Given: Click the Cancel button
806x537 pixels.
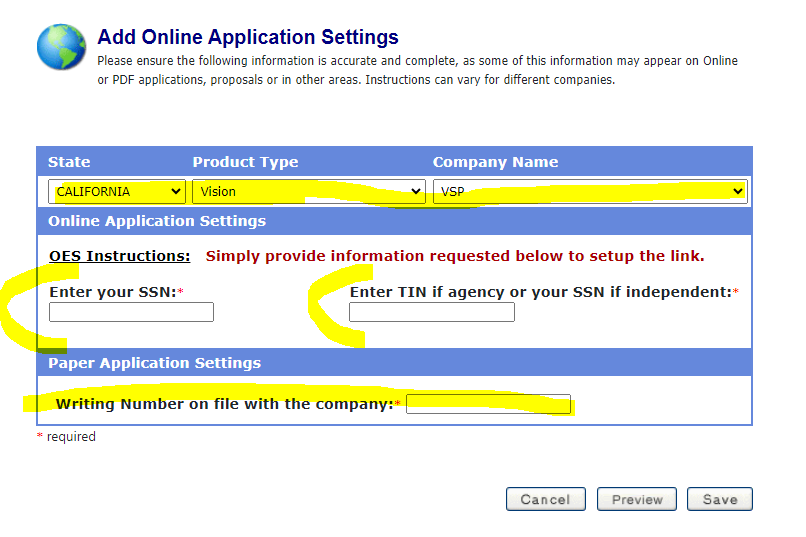Looking at the screenshot, I should coord(546,499).
